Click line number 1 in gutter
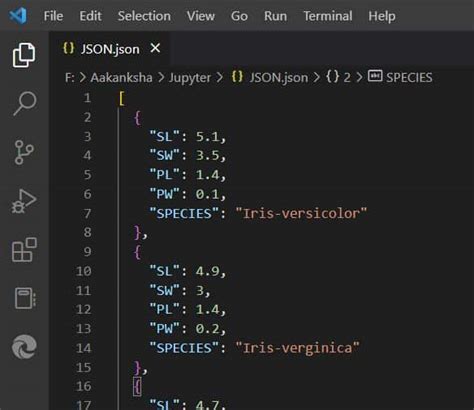 87,98
